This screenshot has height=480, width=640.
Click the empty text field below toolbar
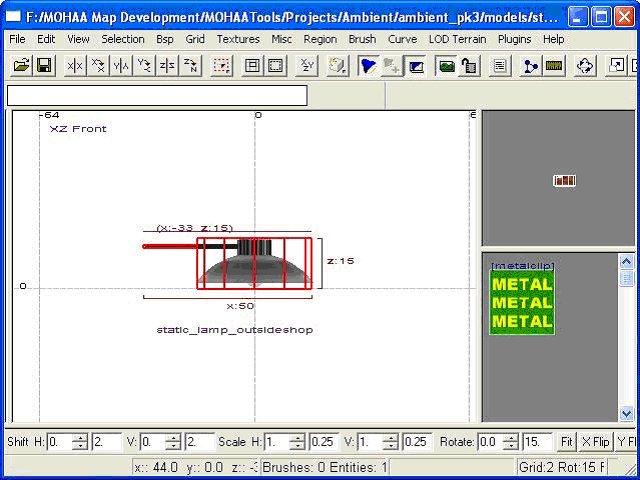click(x=157, y=96)
